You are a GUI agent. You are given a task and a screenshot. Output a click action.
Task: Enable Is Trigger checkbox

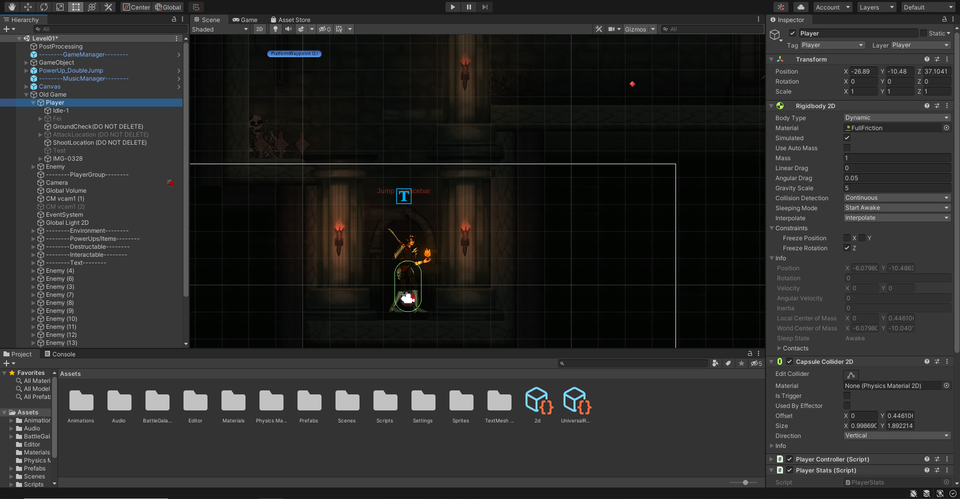[847, 396]
